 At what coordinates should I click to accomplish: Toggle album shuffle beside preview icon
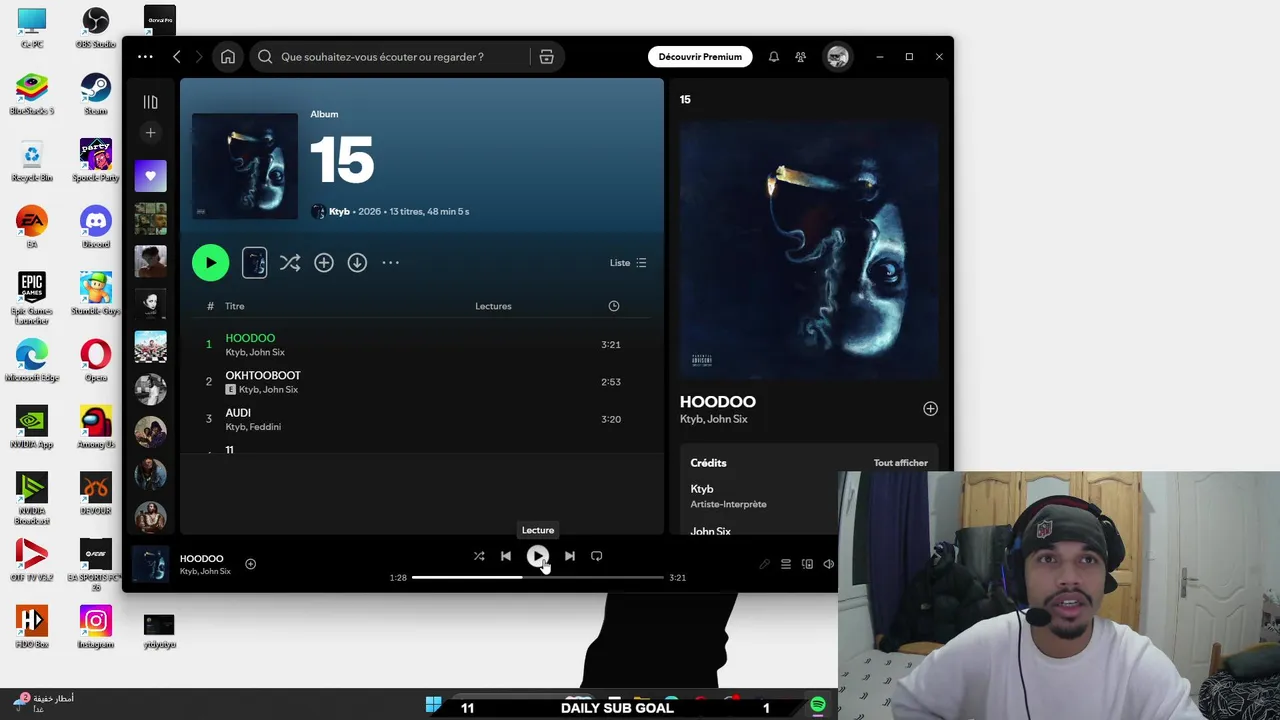[x=290, y=263]
